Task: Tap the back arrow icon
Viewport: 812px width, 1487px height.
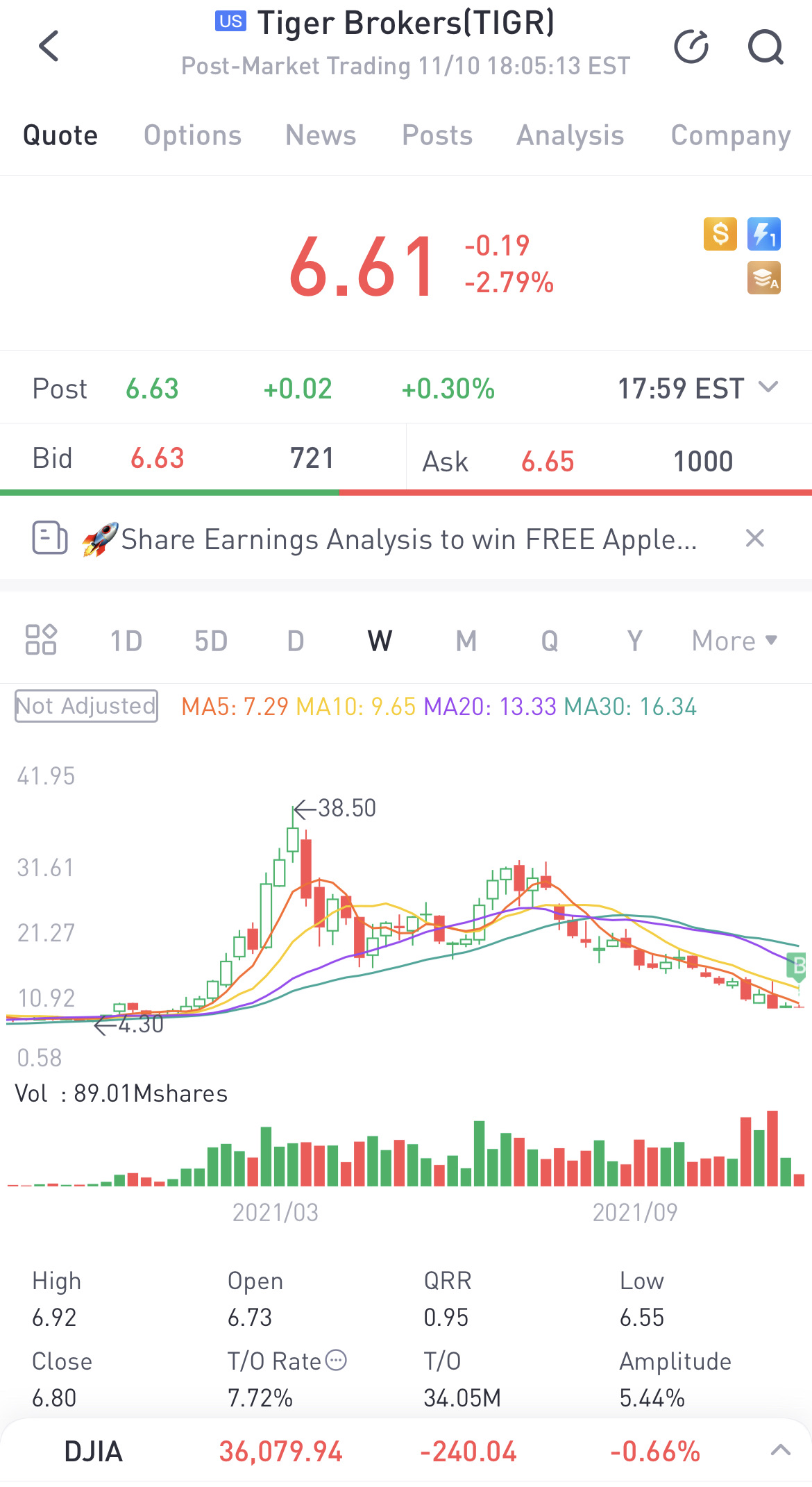Action: tap(49, 46)
